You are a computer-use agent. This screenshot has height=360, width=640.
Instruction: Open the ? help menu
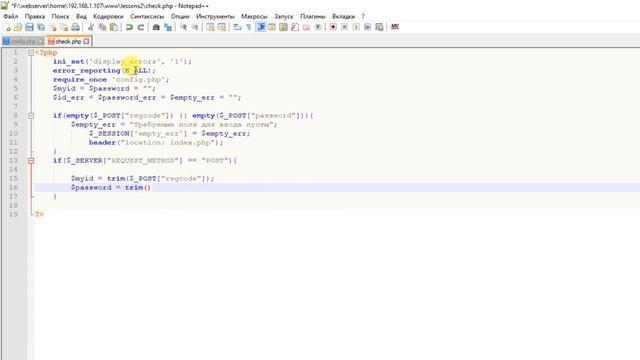coord(363,16)
